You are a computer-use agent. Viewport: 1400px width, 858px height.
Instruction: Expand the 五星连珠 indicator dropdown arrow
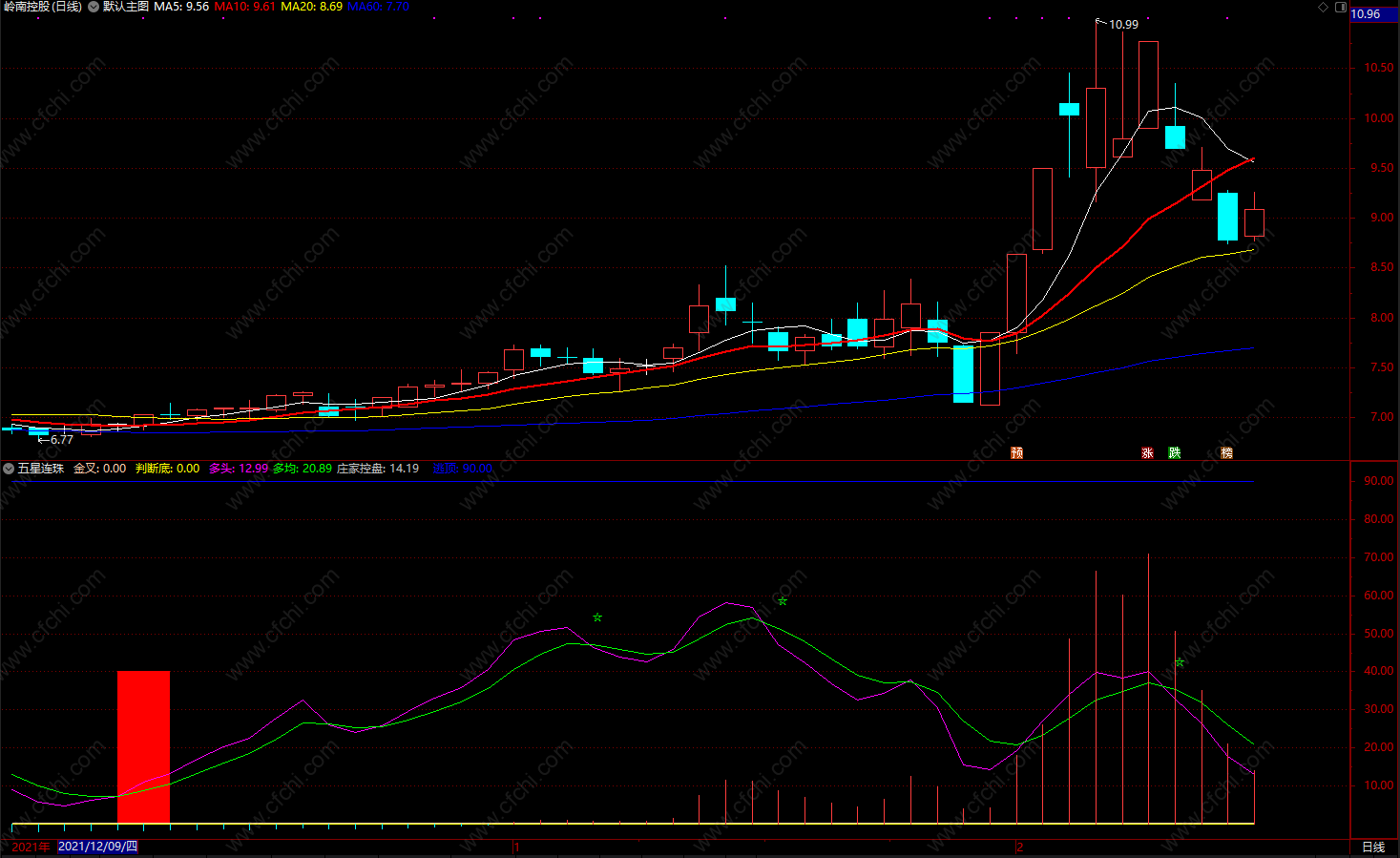[9, 469]
